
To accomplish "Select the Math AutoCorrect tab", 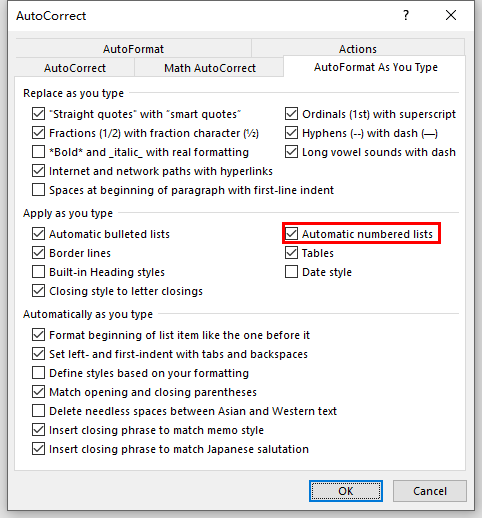I will tap(210, 68).
